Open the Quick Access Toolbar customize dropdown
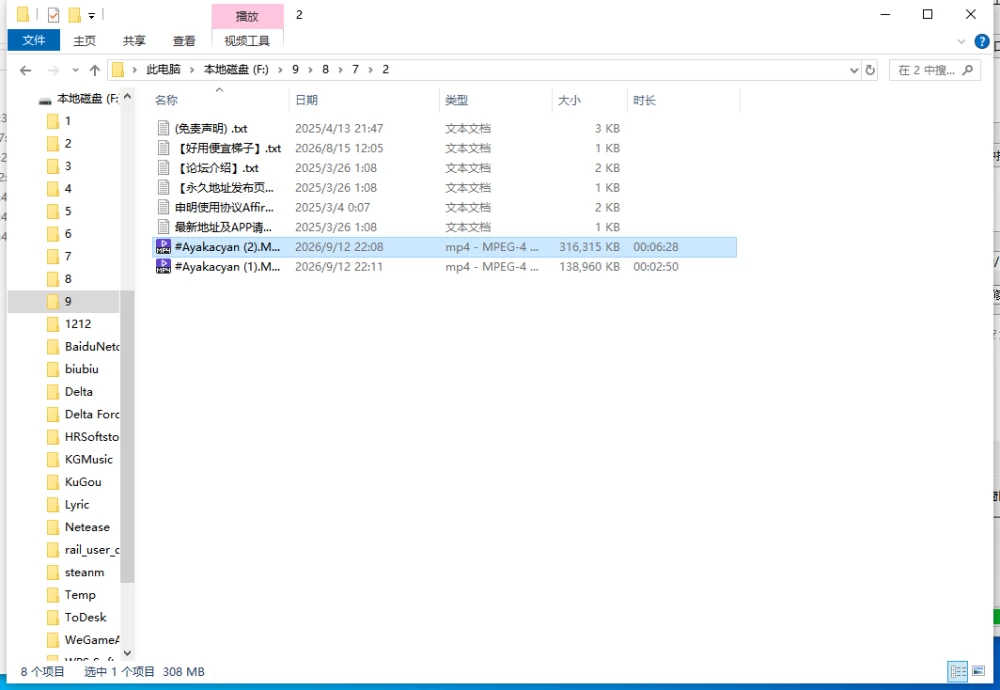Viewport: 1000px width, 690px height. (91, 15)
